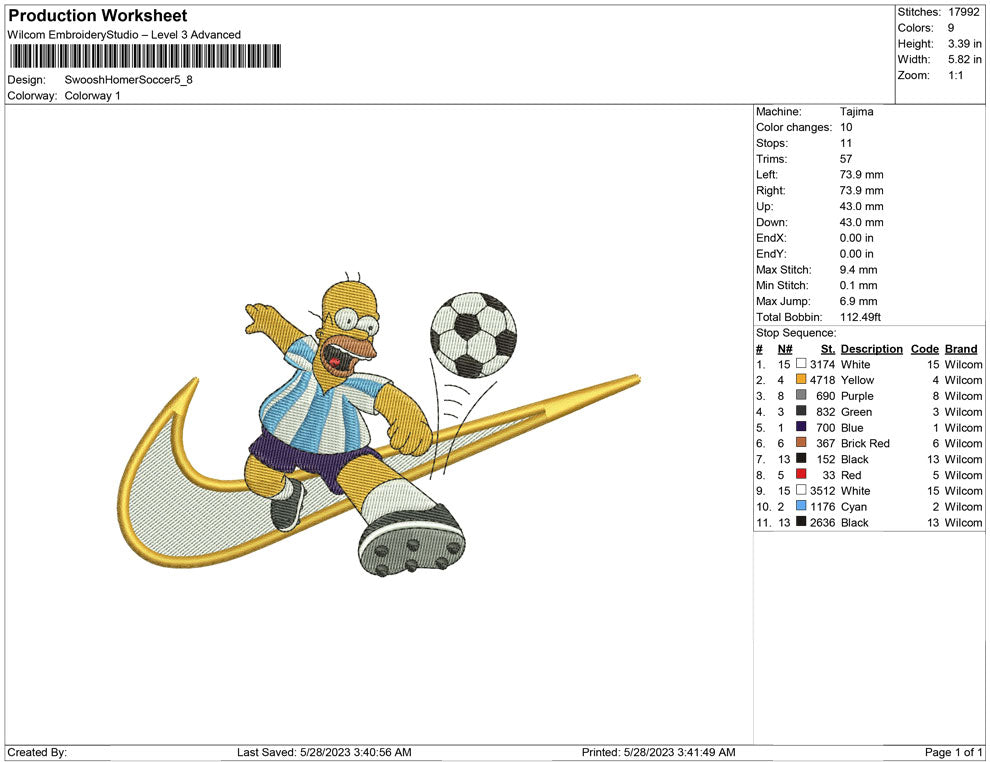Click the Brand column header

pyautogui.click(x=961, y=348)
